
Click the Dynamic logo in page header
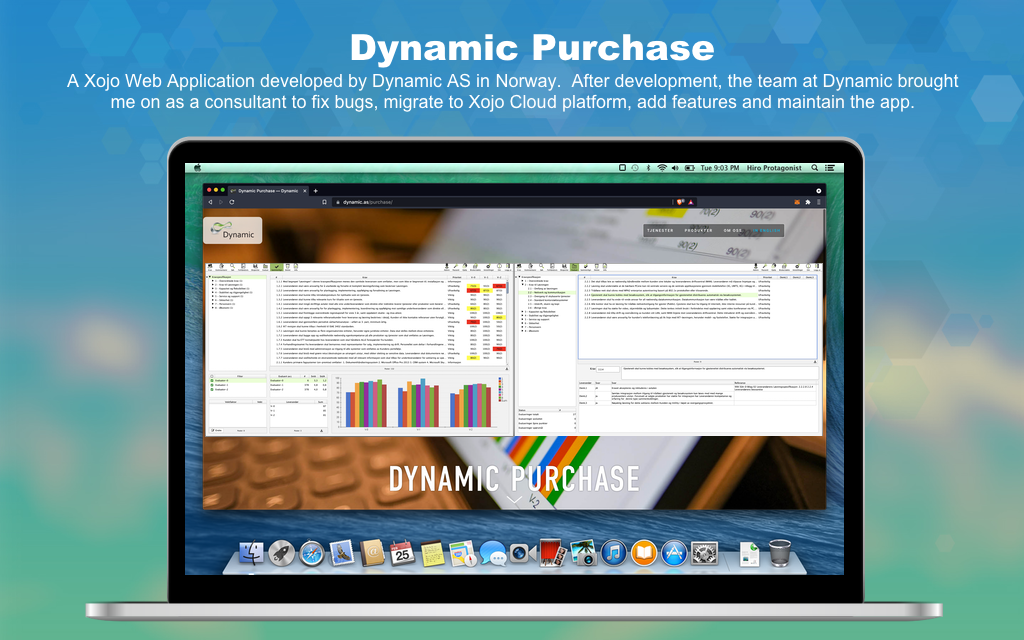coord(232,231)
